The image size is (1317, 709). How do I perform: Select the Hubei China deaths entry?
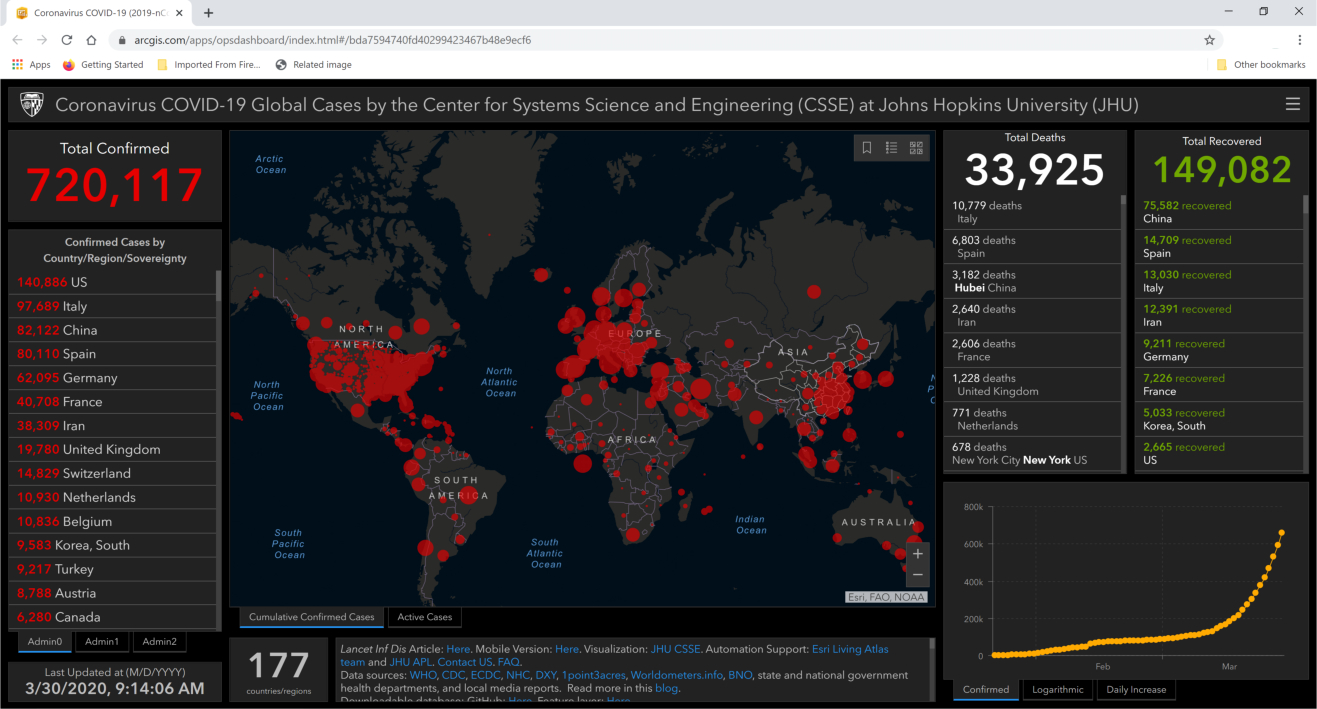coord(1032,281)
